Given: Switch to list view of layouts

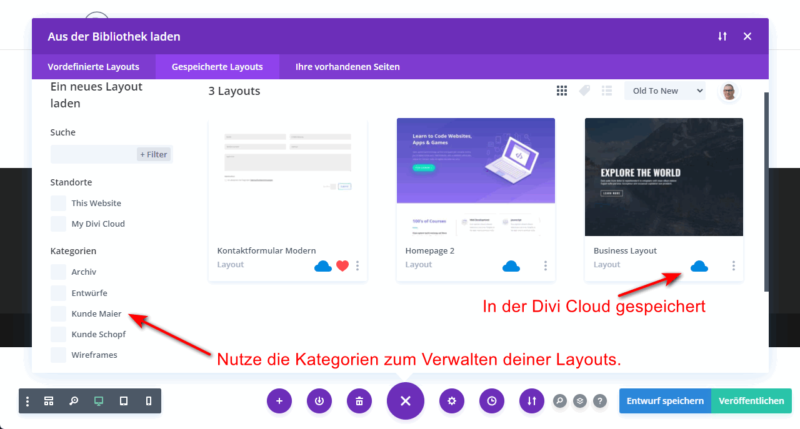Looking at the screenshot, I should pyautogui.click(x=606, y=91).
